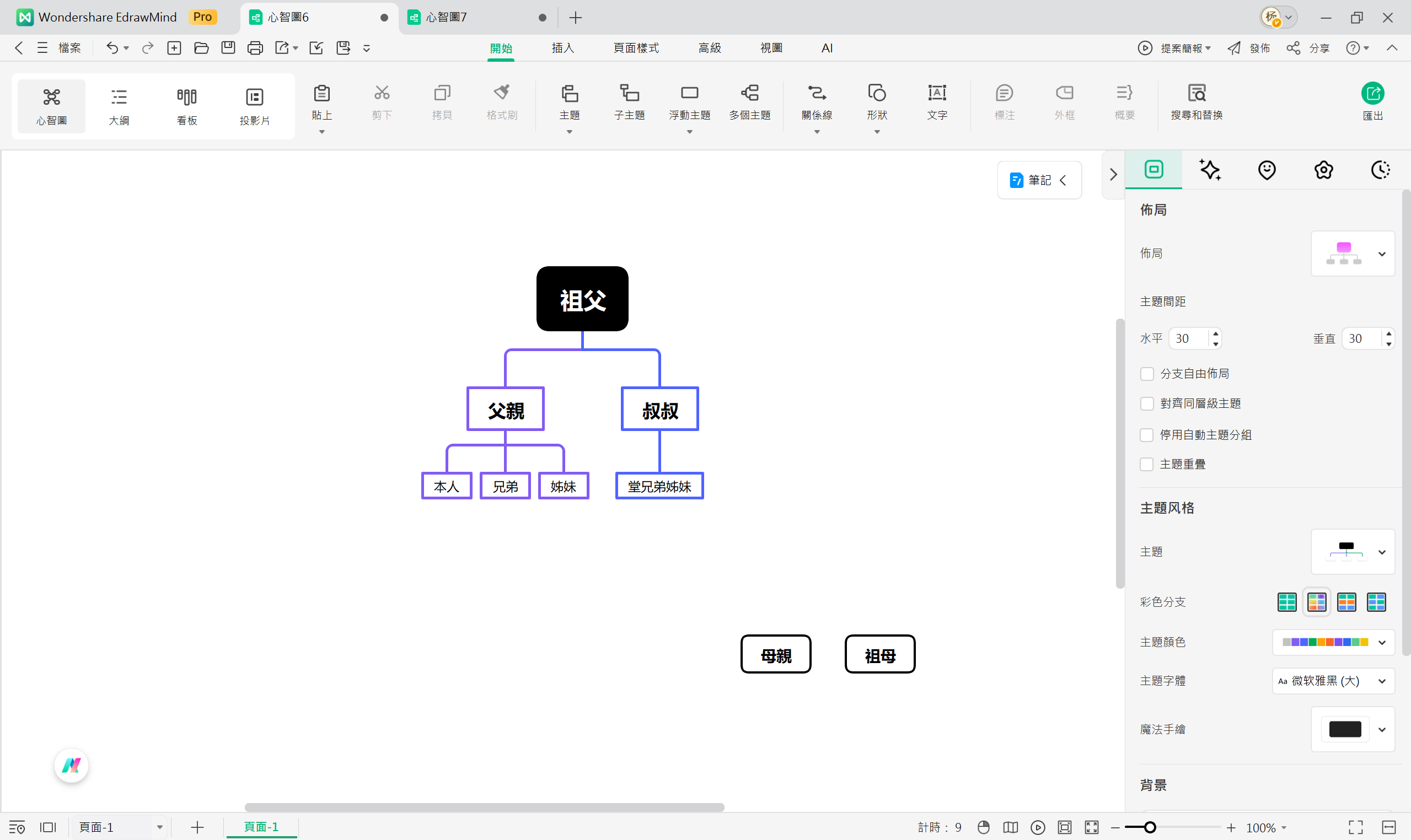Click the 發佈 publish button
The width and height of the screenshot is (1411, 840).
(x=1249, y=48)
